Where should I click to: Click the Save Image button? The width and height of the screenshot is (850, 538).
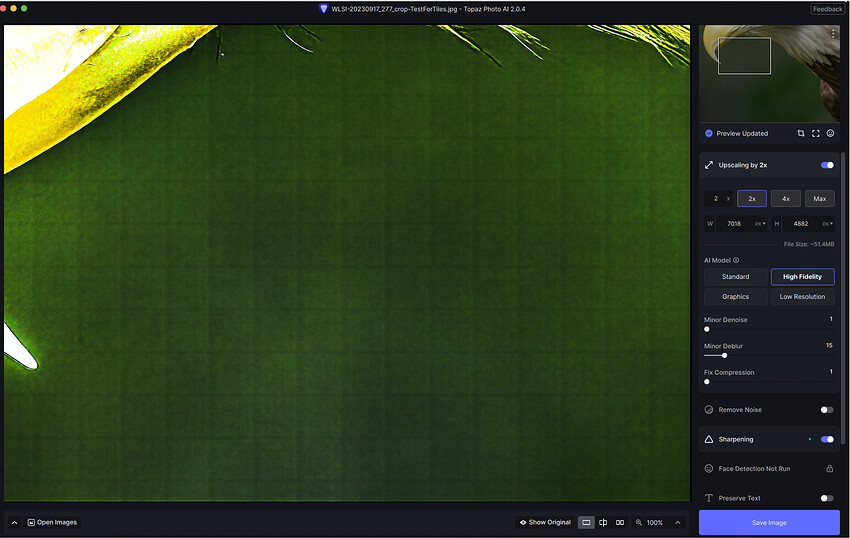(769, 522)
